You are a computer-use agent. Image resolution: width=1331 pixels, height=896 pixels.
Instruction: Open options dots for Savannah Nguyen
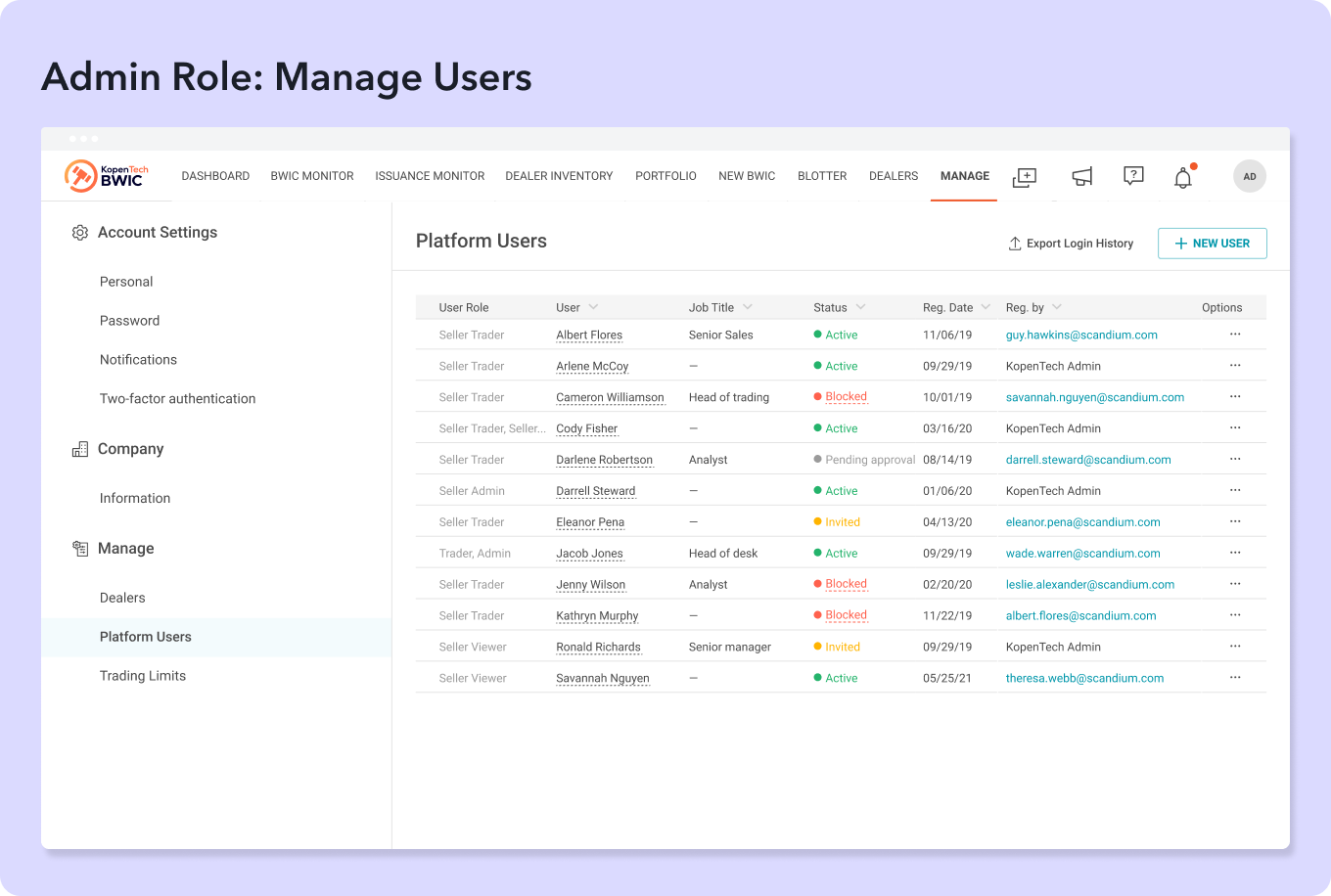point(1235,678)
